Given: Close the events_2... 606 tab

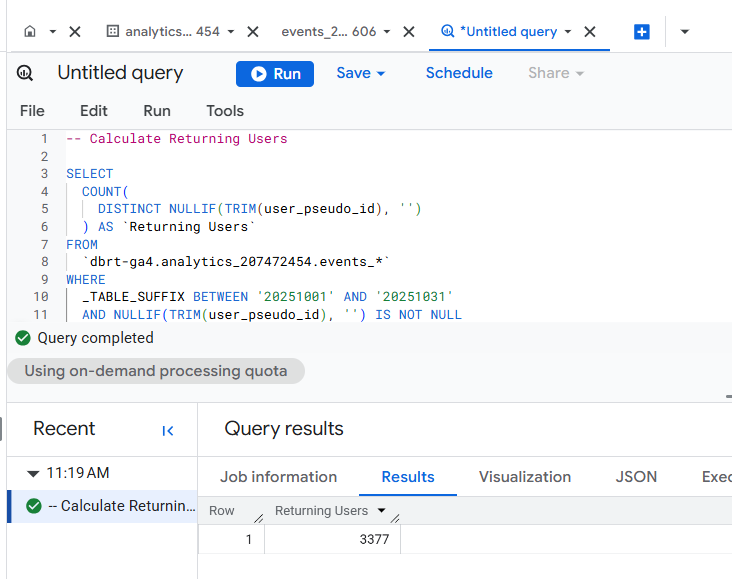Looking at the screenshot, I should tap(409, 32).
